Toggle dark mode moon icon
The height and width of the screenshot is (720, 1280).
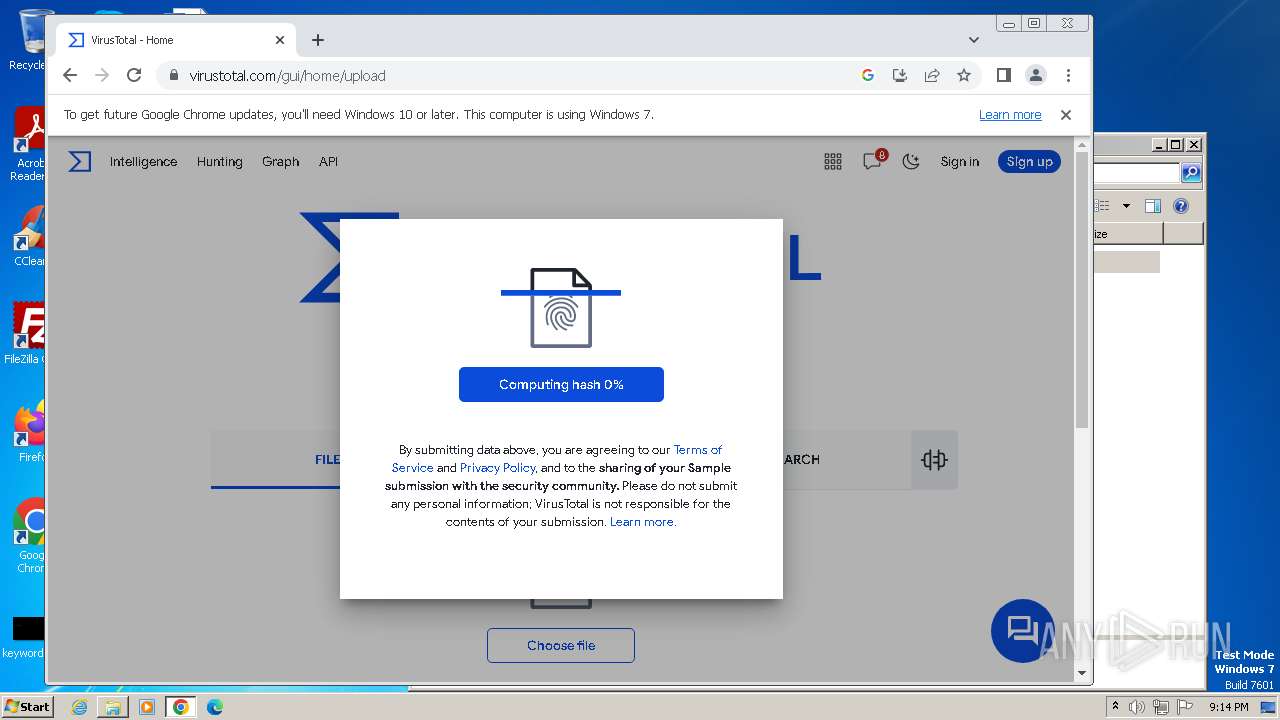(x=910, y=161)
